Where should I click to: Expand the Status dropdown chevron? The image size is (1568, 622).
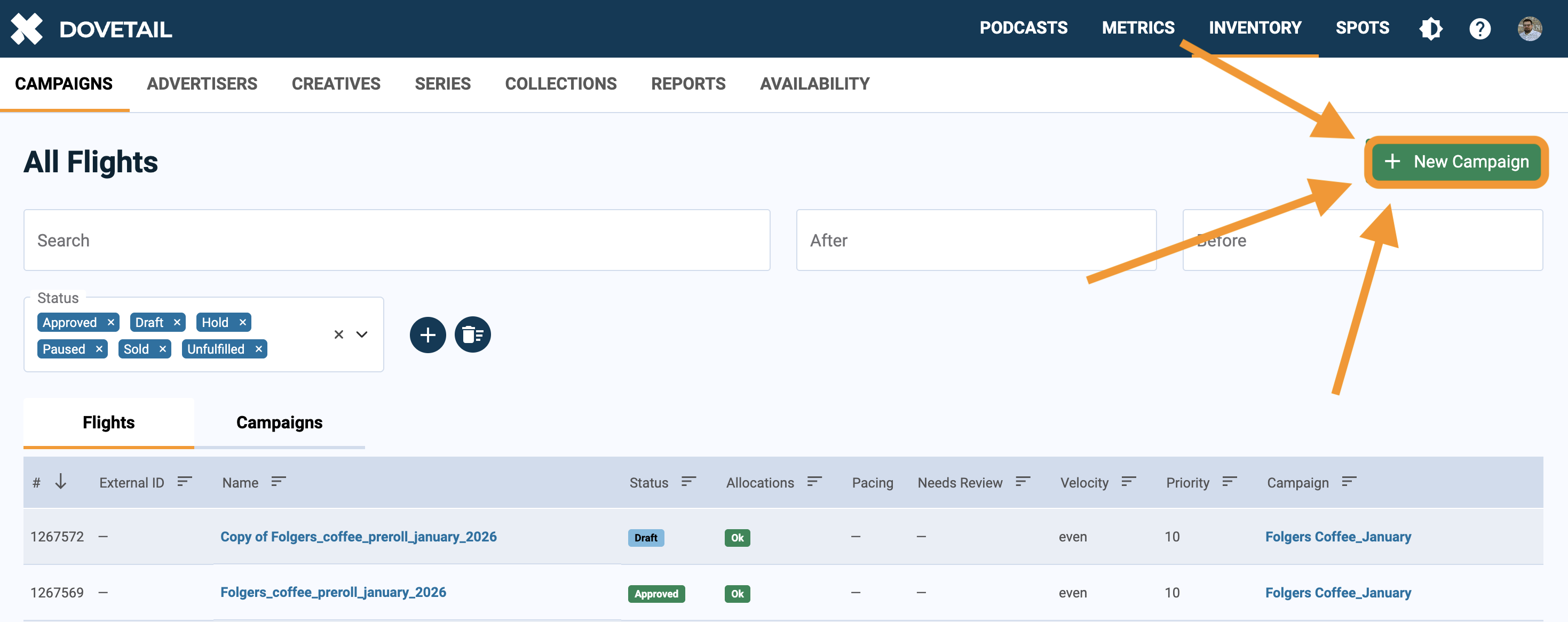362,334
